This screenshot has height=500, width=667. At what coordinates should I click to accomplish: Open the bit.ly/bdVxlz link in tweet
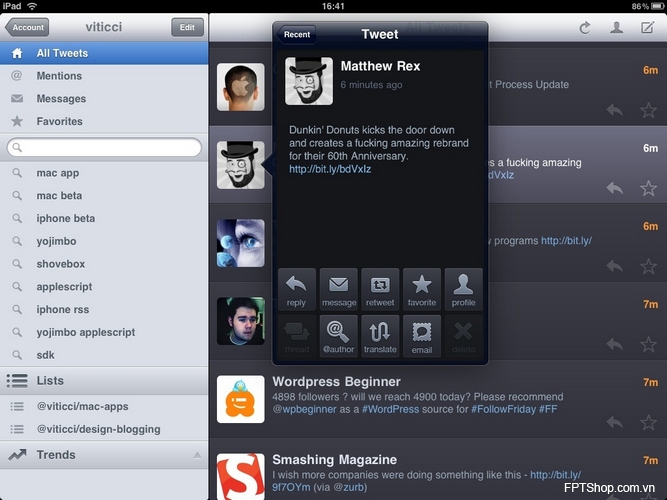tap(330, 169)
